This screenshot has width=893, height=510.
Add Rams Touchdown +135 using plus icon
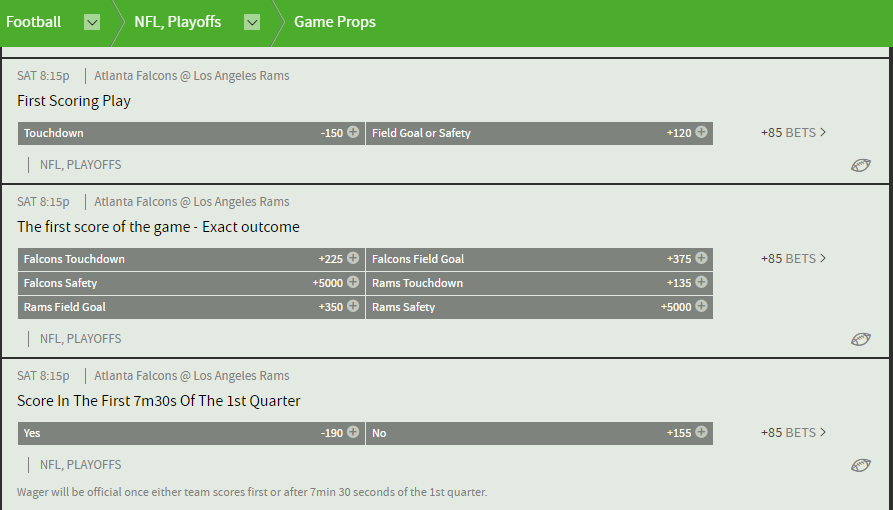pos(701,282)
